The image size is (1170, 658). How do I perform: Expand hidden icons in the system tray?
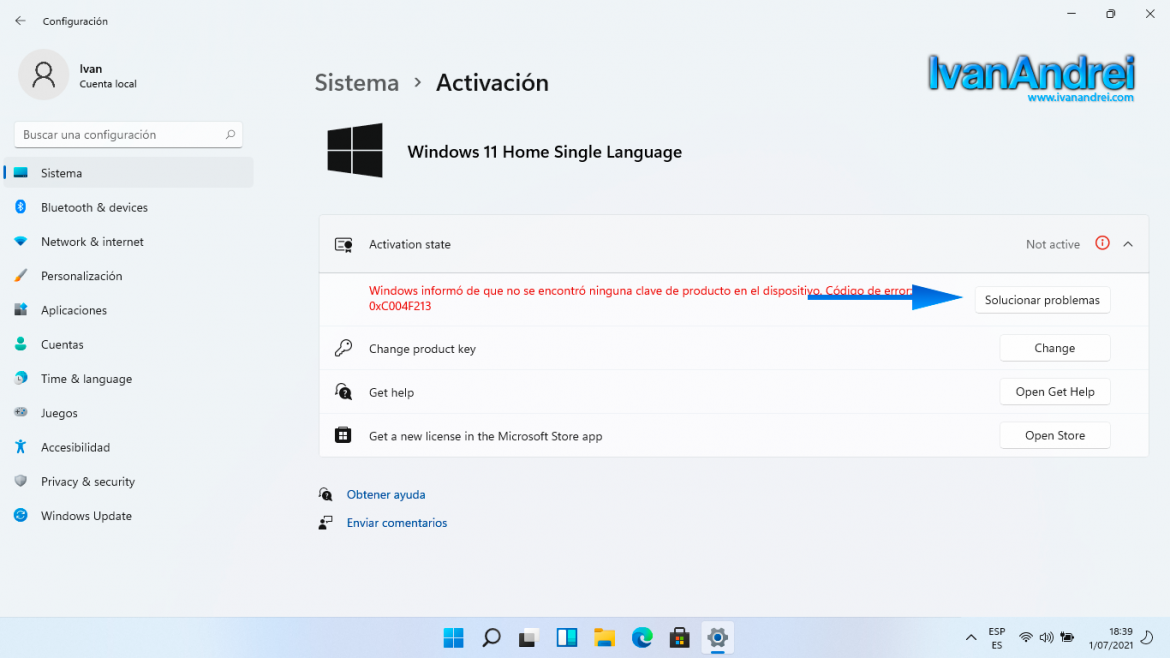pos(970,637)
